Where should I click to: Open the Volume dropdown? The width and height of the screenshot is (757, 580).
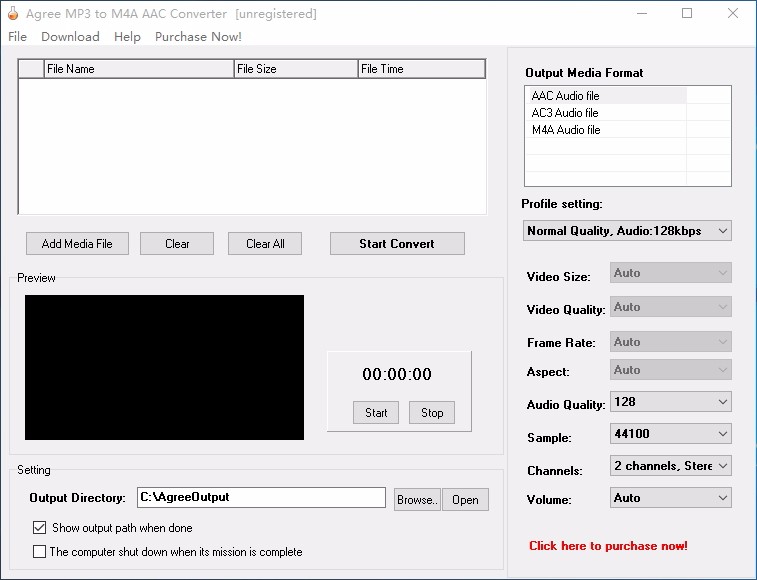tap(671, 497)
